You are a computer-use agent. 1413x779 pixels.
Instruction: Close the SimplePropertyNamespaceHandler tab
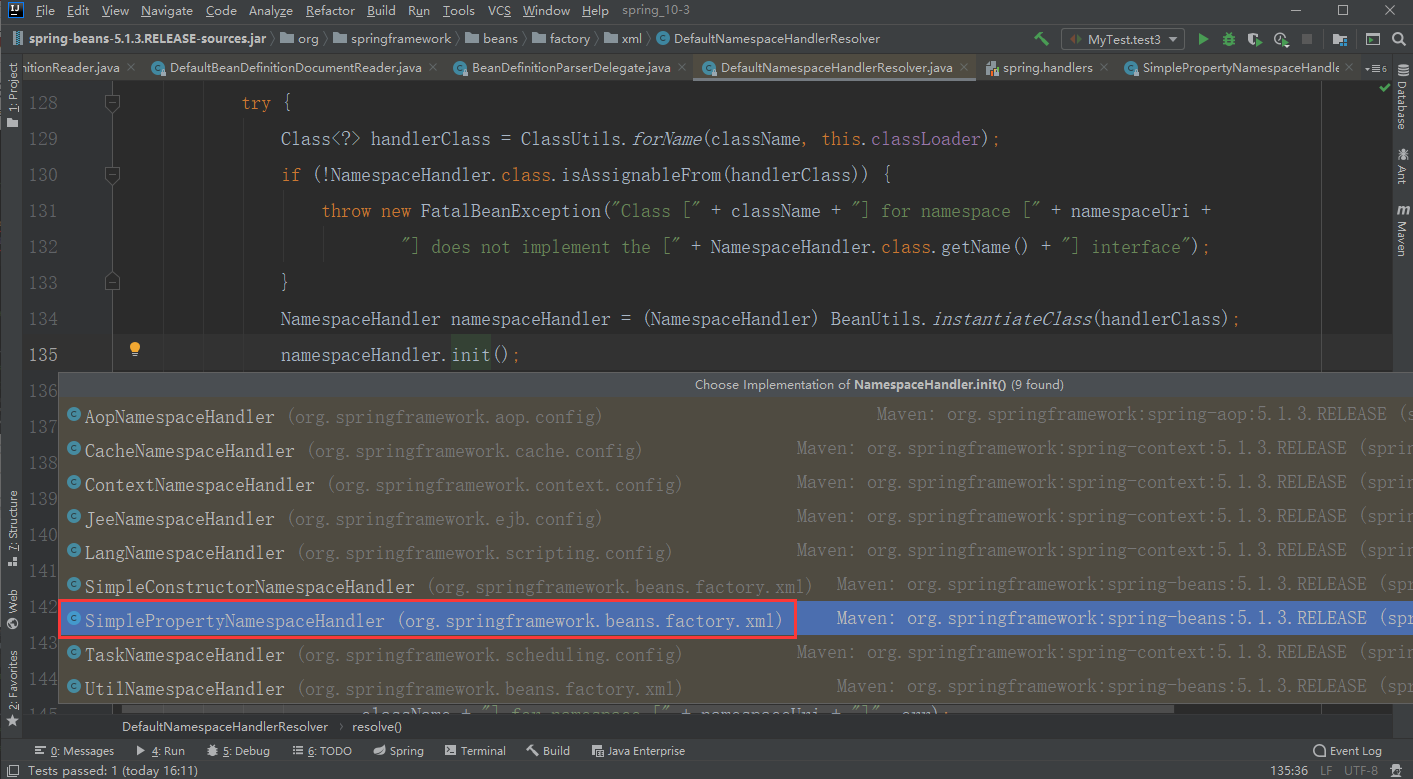[1351, 68]
